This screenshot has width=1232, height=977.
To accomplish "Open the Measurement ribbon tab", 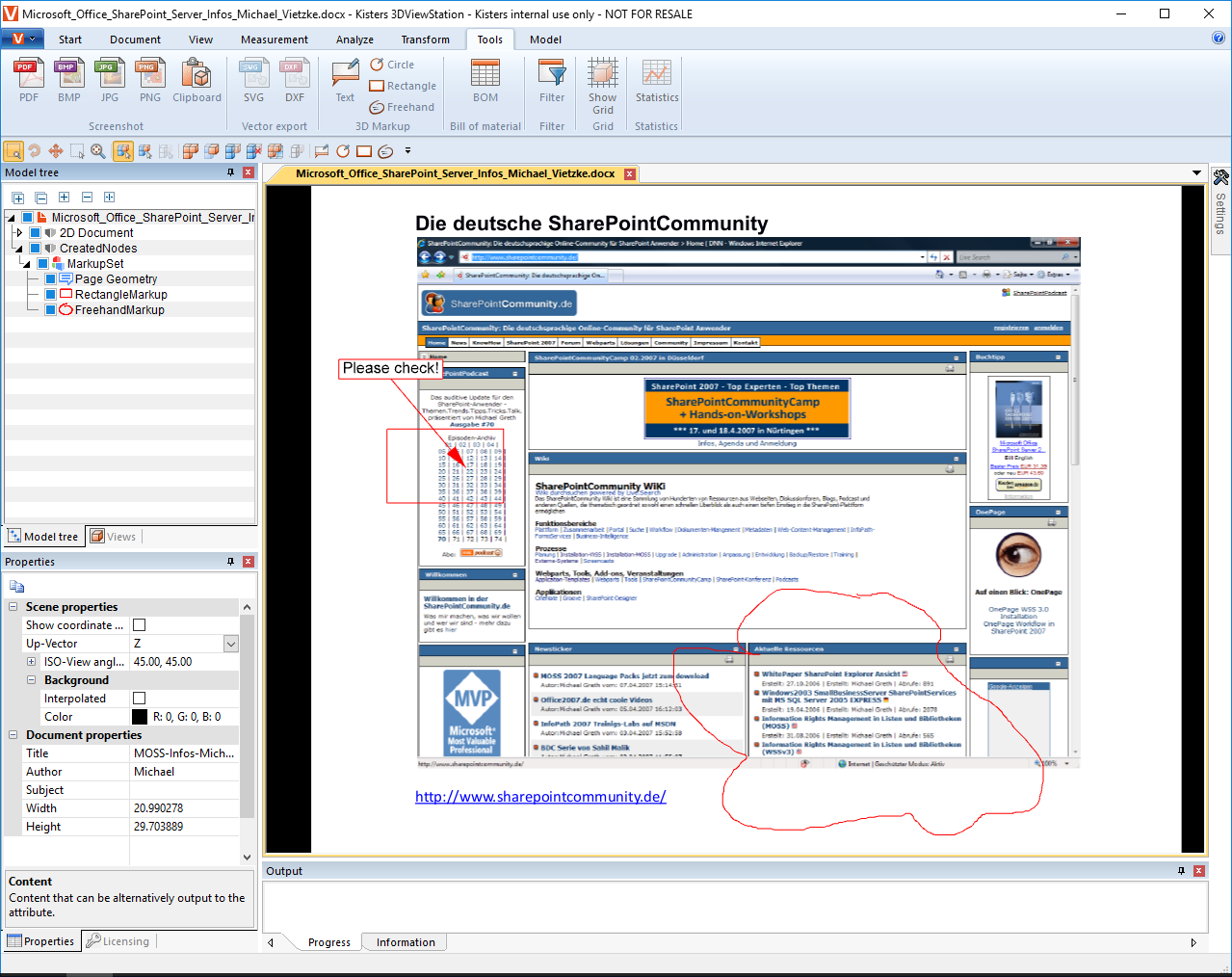I will click(x=275, y=40).
